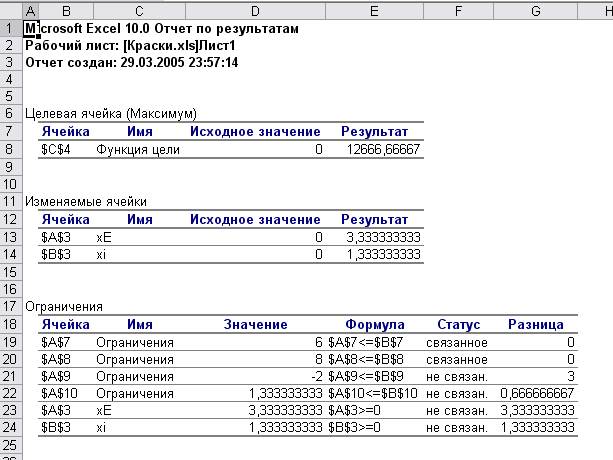Select the $B$3 cell in row 14
The image size is (613, 460).
tap(56, 255)
